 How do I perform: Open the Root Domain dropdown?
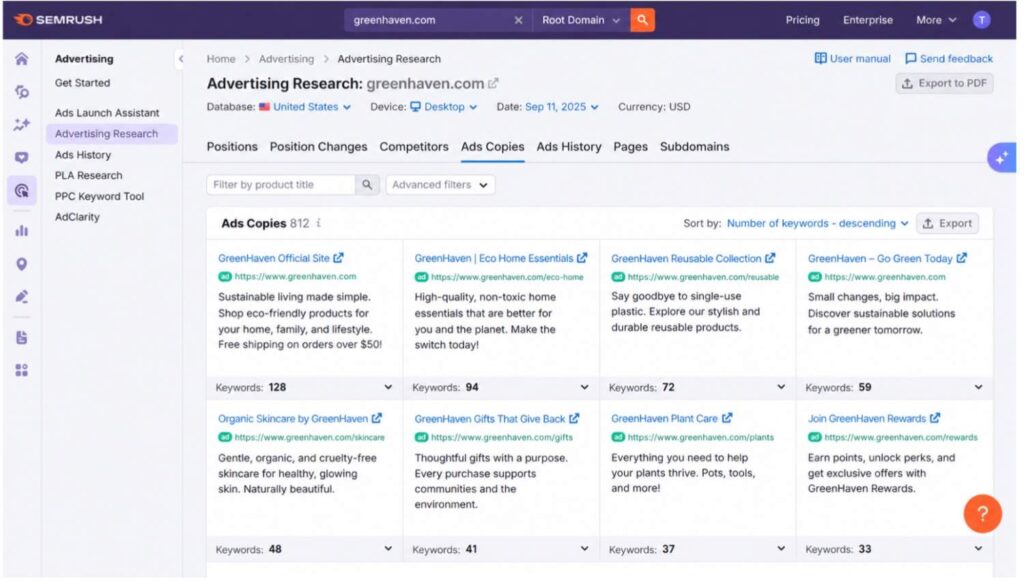click(x=581, y=20)
